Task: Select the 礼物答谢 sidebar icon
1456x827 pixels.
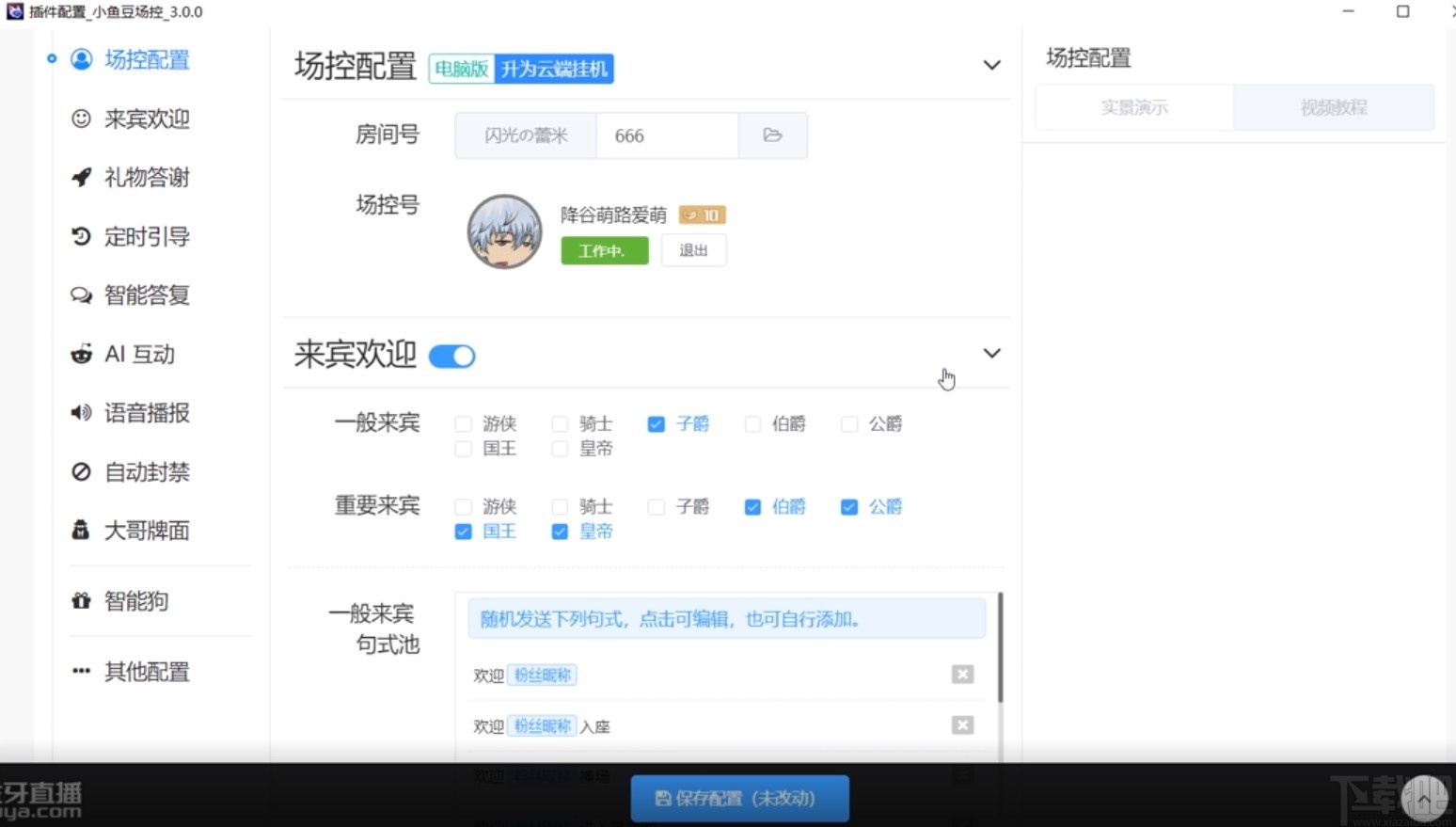Action: coord(147,178)
